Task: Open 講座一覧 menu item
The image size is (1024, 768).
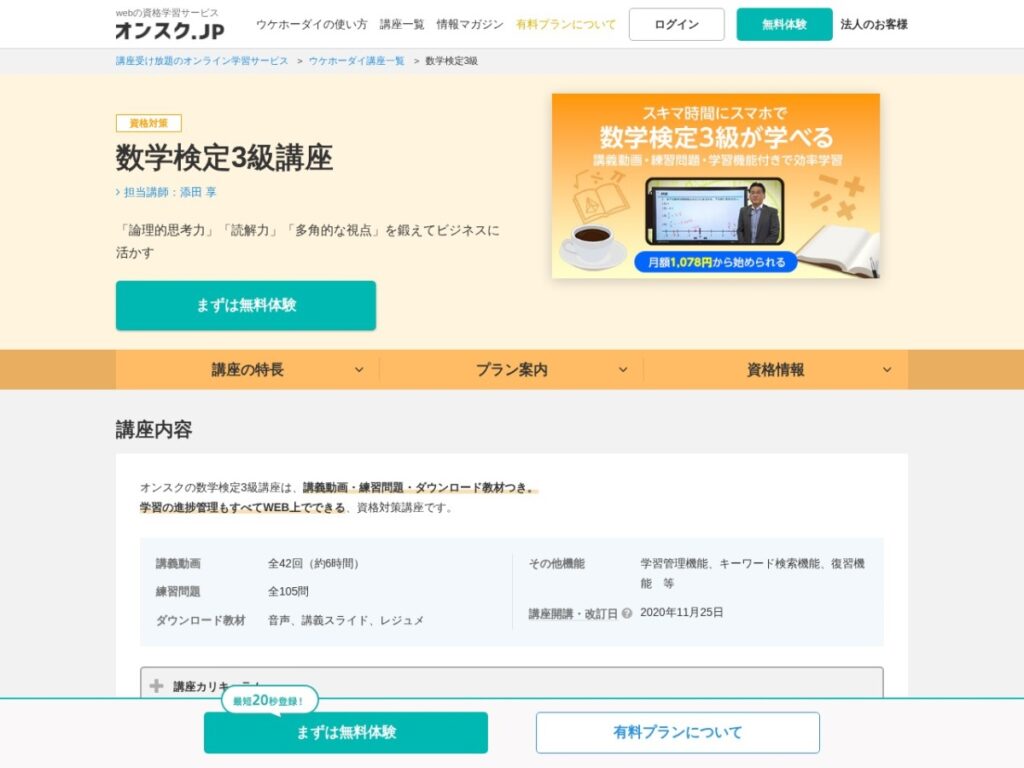Action: pyautogui.click(x=402, y=24)
